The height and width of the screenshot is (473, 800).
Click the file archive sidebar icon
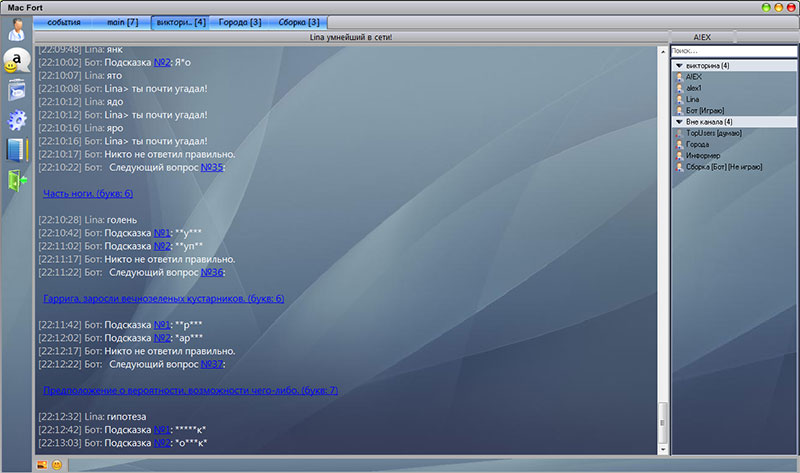click(16, 91)
